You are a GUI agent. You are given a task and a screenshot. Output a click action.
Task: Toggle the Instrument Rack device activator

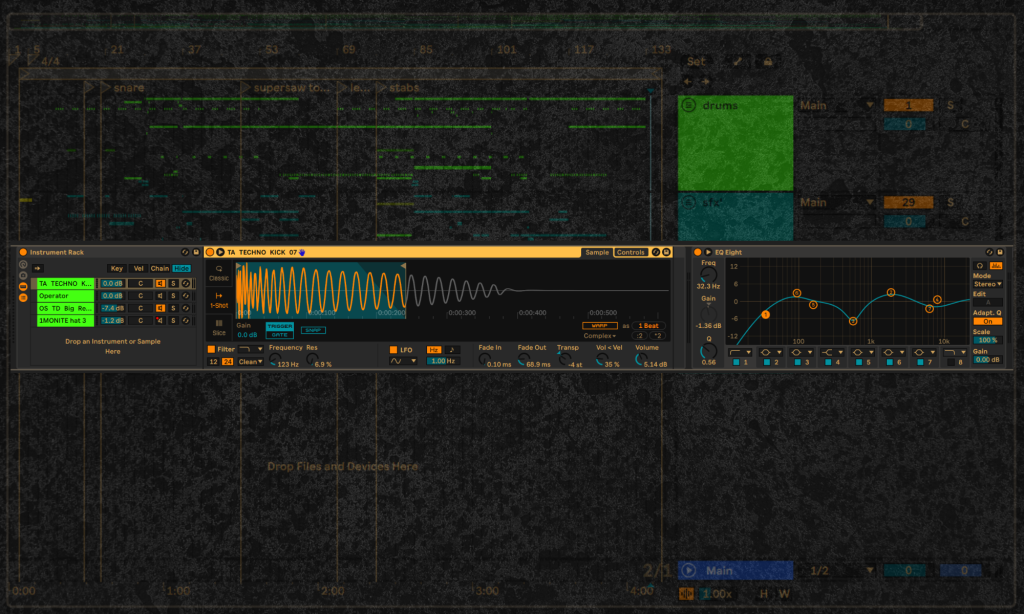click(x=22, y=252)
